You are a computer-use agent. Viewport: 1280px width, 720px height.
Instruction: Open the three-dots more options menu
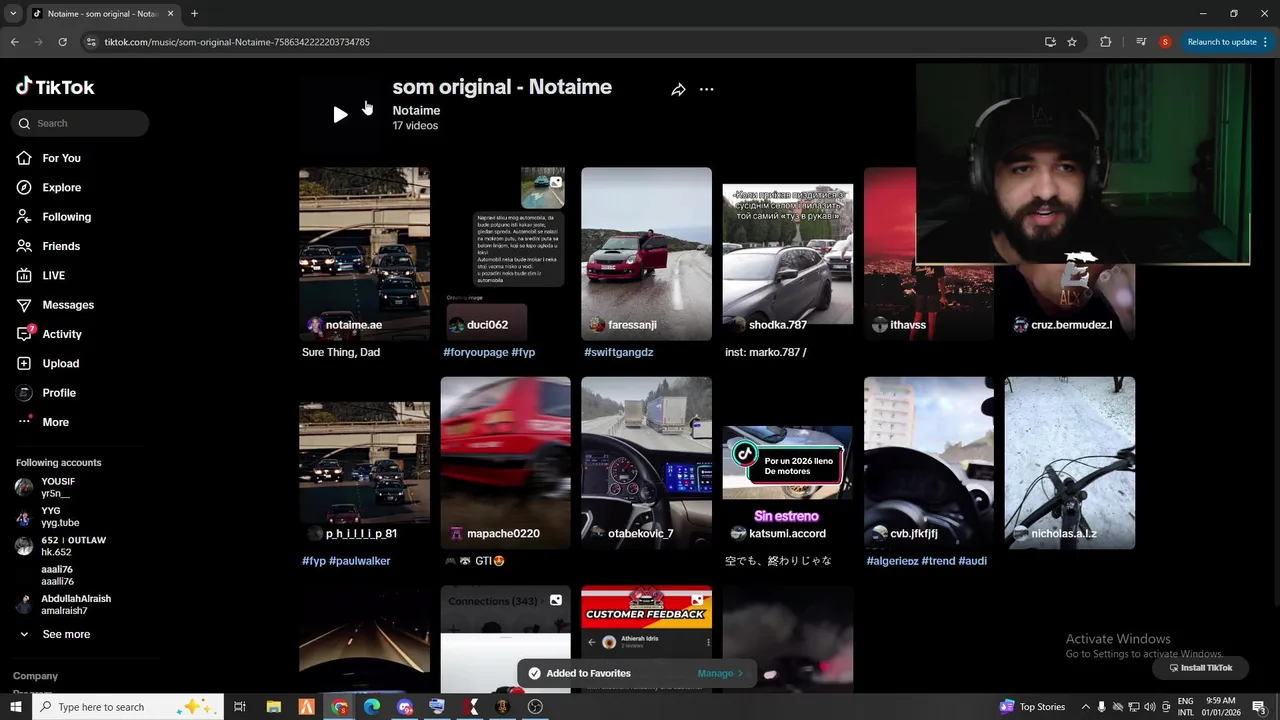coord(706,90)
